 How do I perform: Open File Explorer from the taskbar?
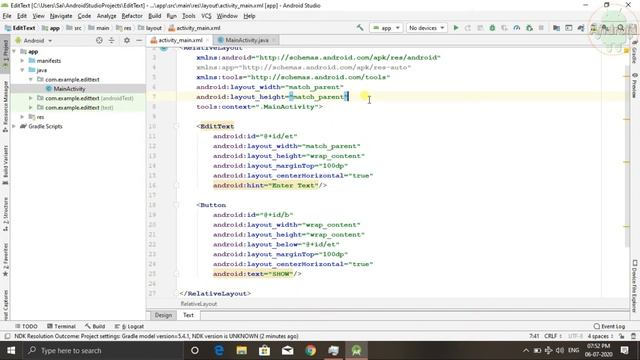242,350
